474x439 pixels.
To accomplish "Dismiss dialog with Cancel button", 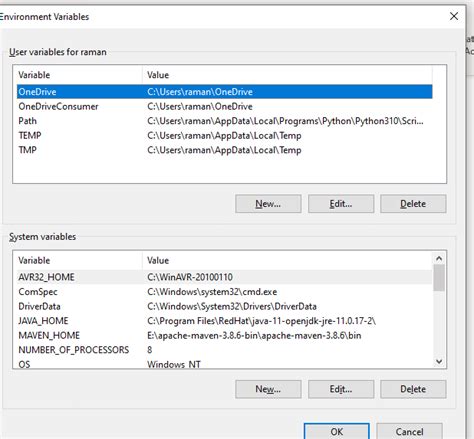I will tap(409, 431).
